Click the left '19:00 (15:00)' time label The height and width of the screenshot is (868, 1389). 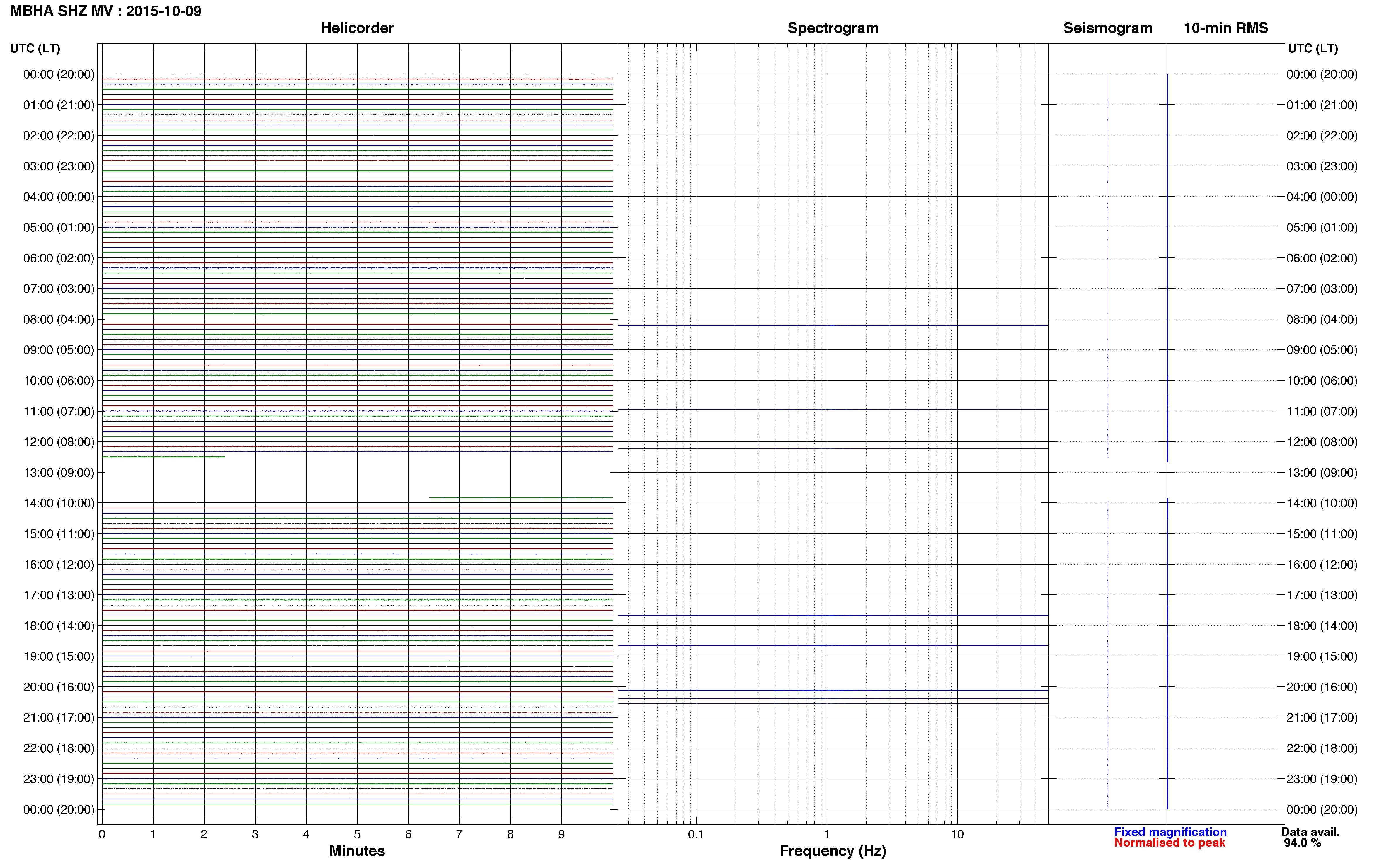(59, 656)
